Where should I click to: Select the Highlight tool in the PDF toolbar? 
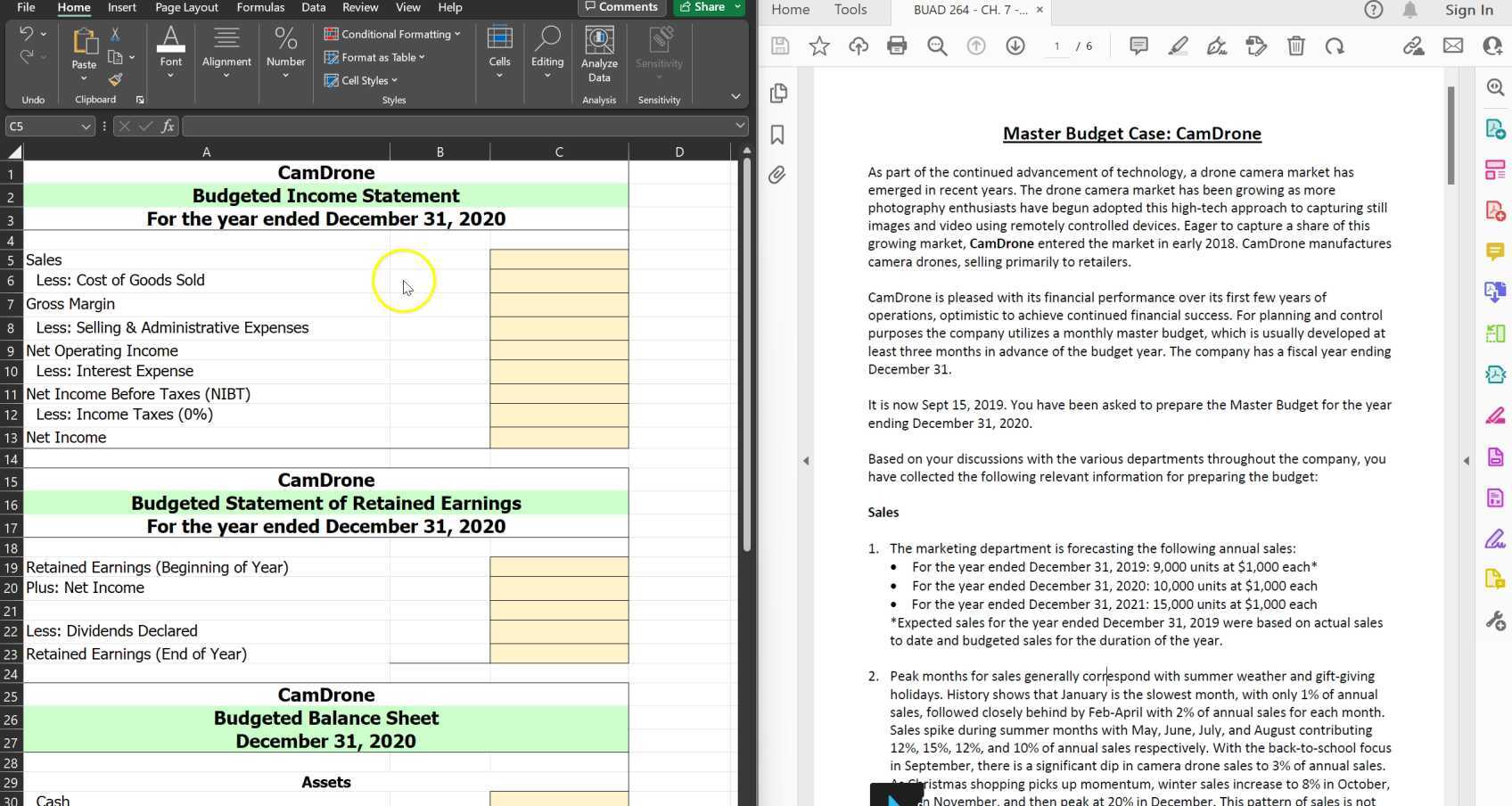point(1179,45)
